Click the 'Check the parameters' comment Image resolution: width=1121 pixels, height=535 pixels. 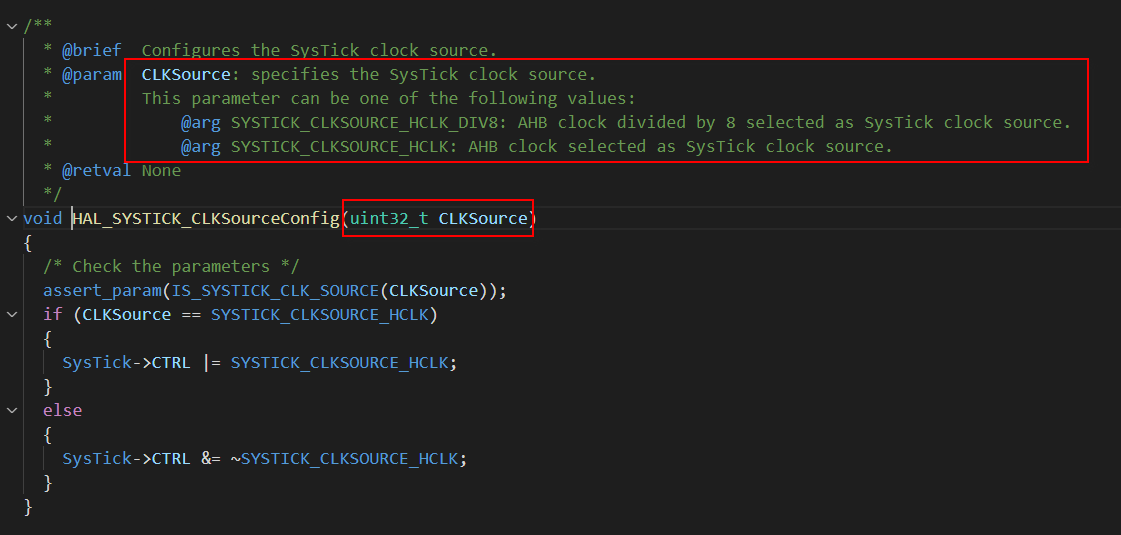tap(171, 267)
